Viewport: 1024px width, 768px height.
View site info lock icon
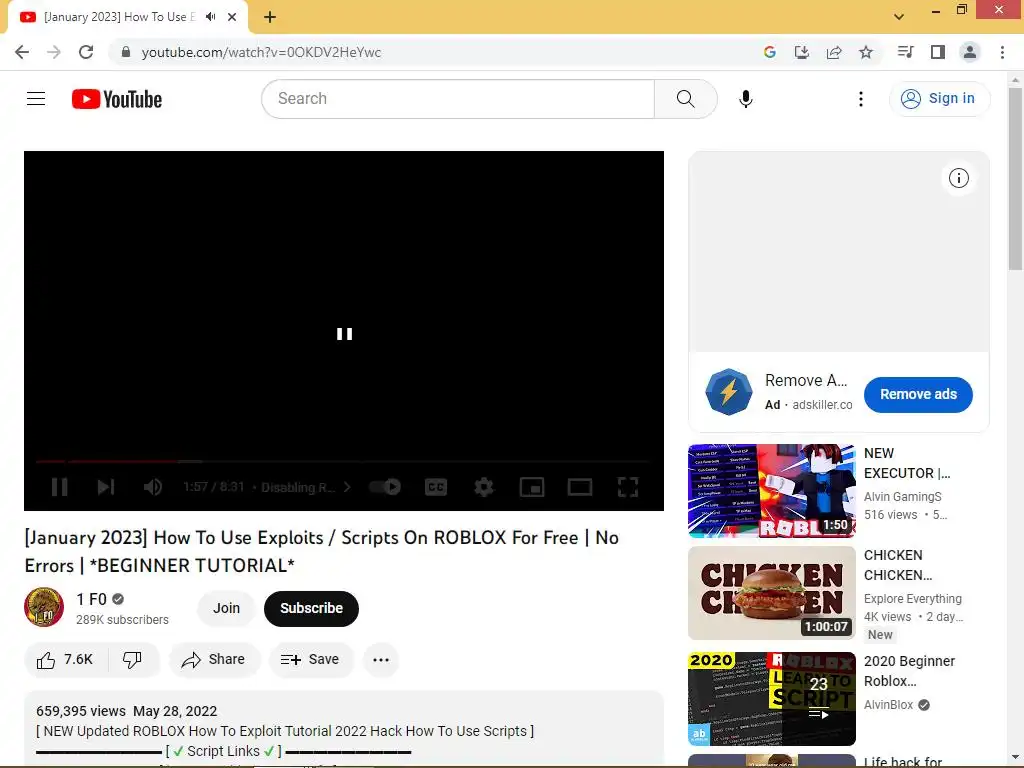click(x=125, y=52)
